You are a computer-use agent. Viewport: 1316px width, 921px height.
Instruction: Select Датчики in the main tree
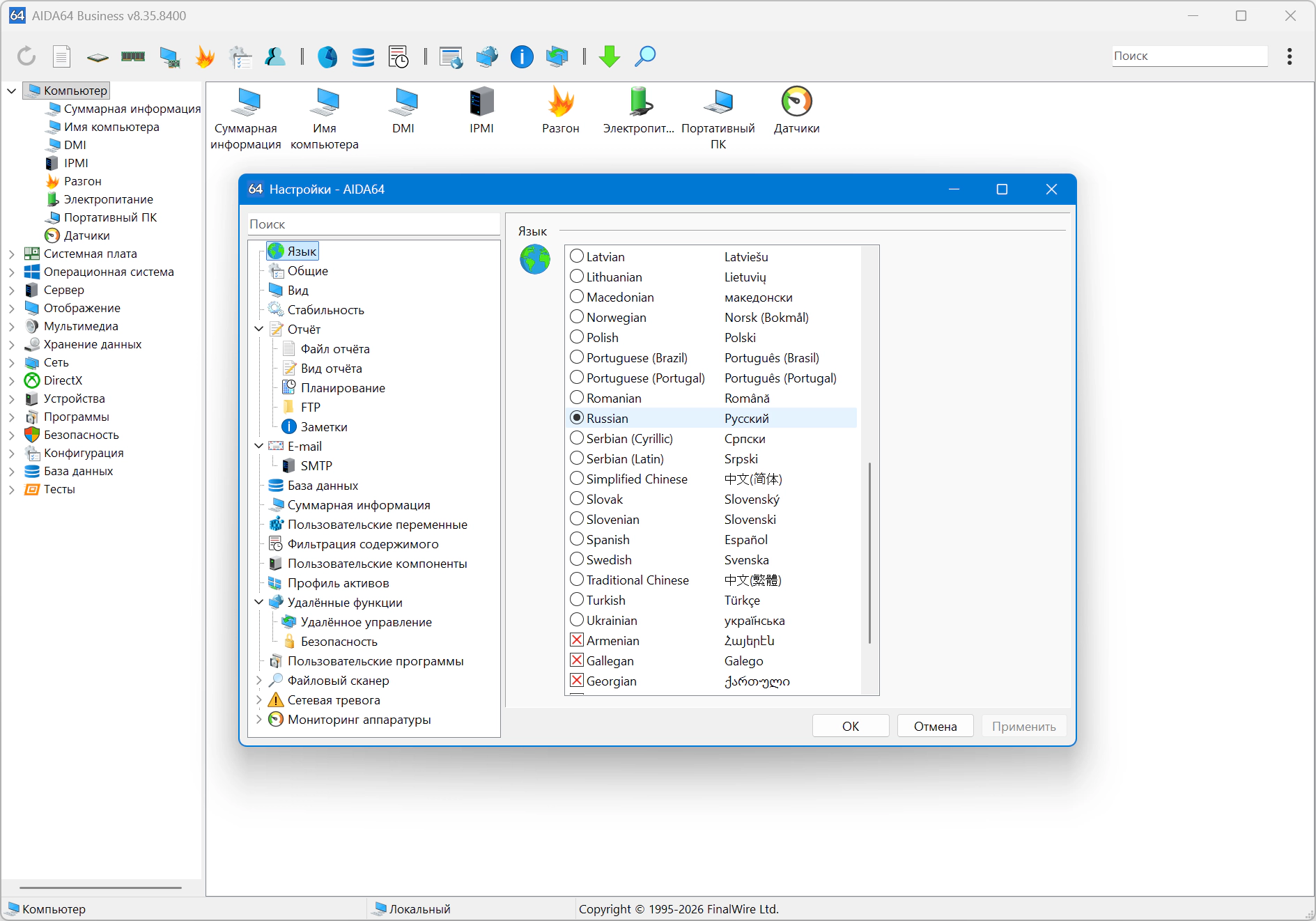click(x=86, y=235)
